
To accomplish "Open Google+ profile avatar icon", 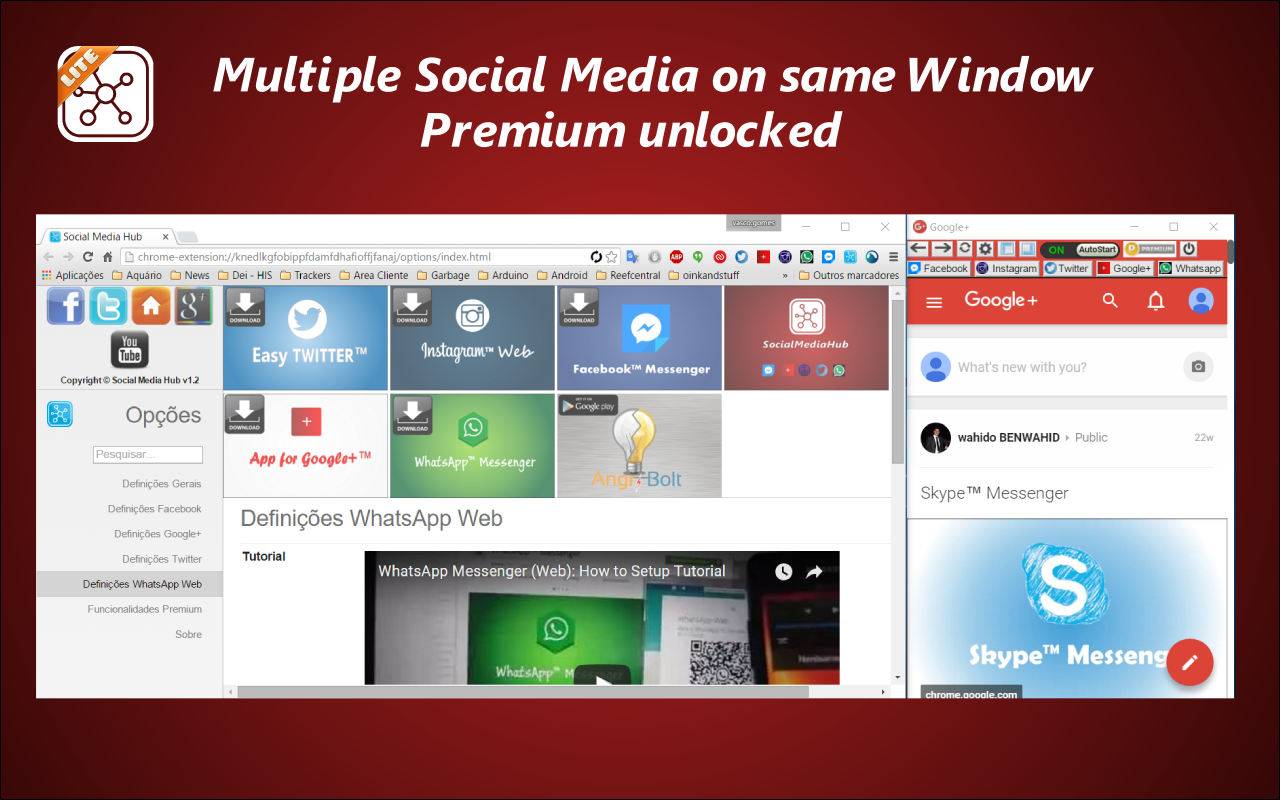I will [x=1201, y=300].
